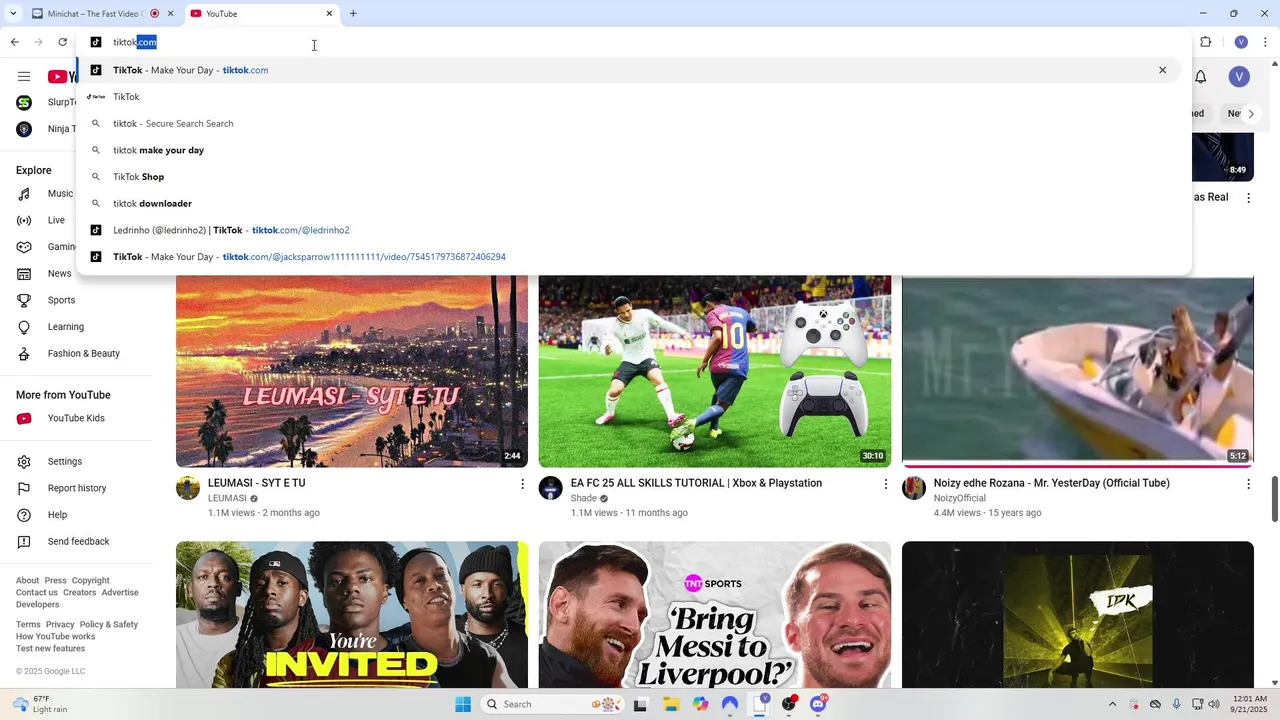Click the taskbar Search box
Screen dimensions: 1280x720
pyautogui.click(x=550, y=704)
